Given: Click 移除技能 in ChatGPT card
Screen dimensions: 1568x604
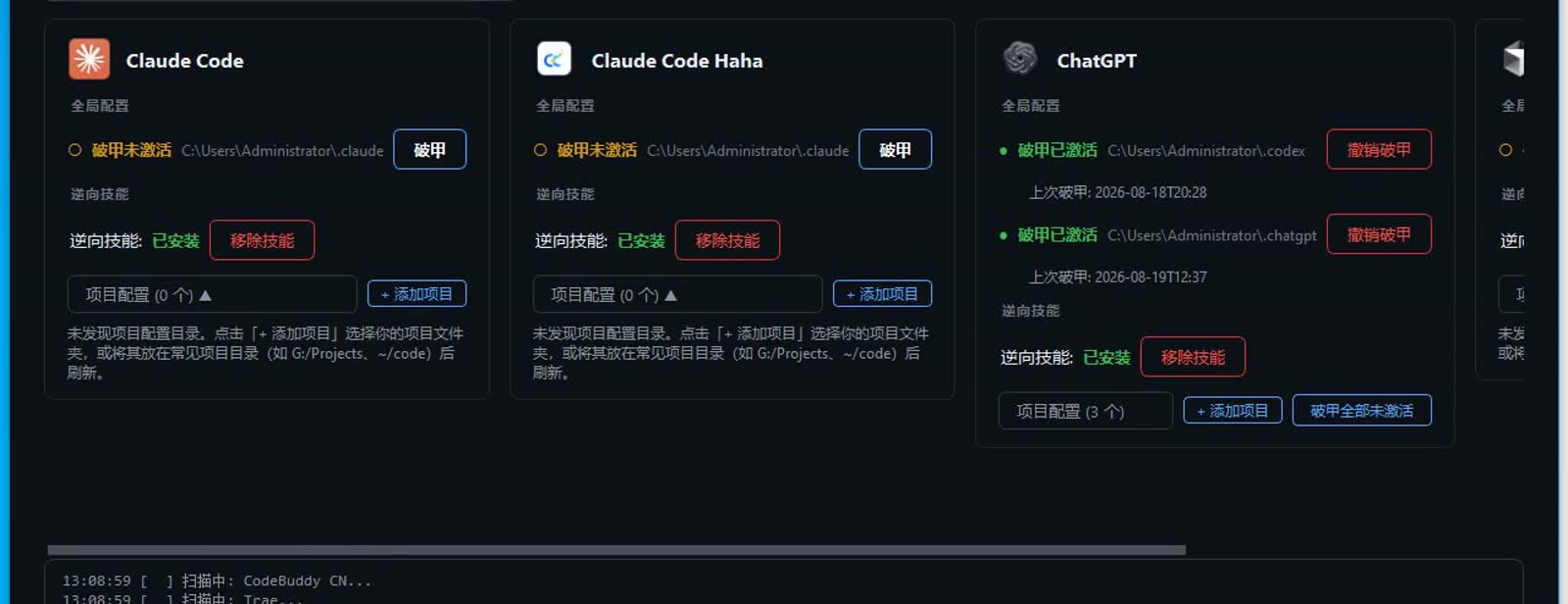Looking at the screenshot, I should [x=1193, y=357].
